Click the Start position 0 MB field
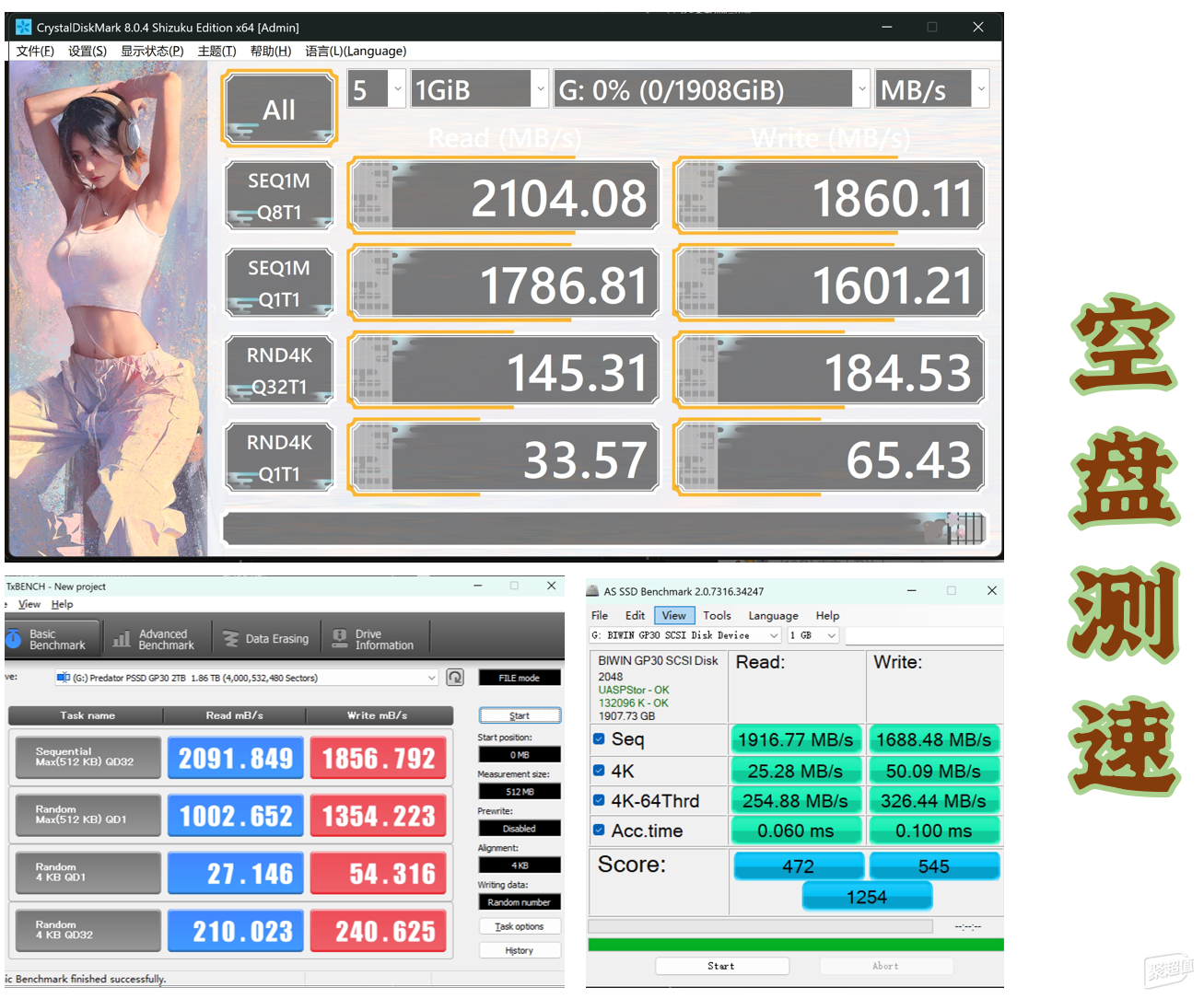 pyautogui.click(x=520, y=754)
